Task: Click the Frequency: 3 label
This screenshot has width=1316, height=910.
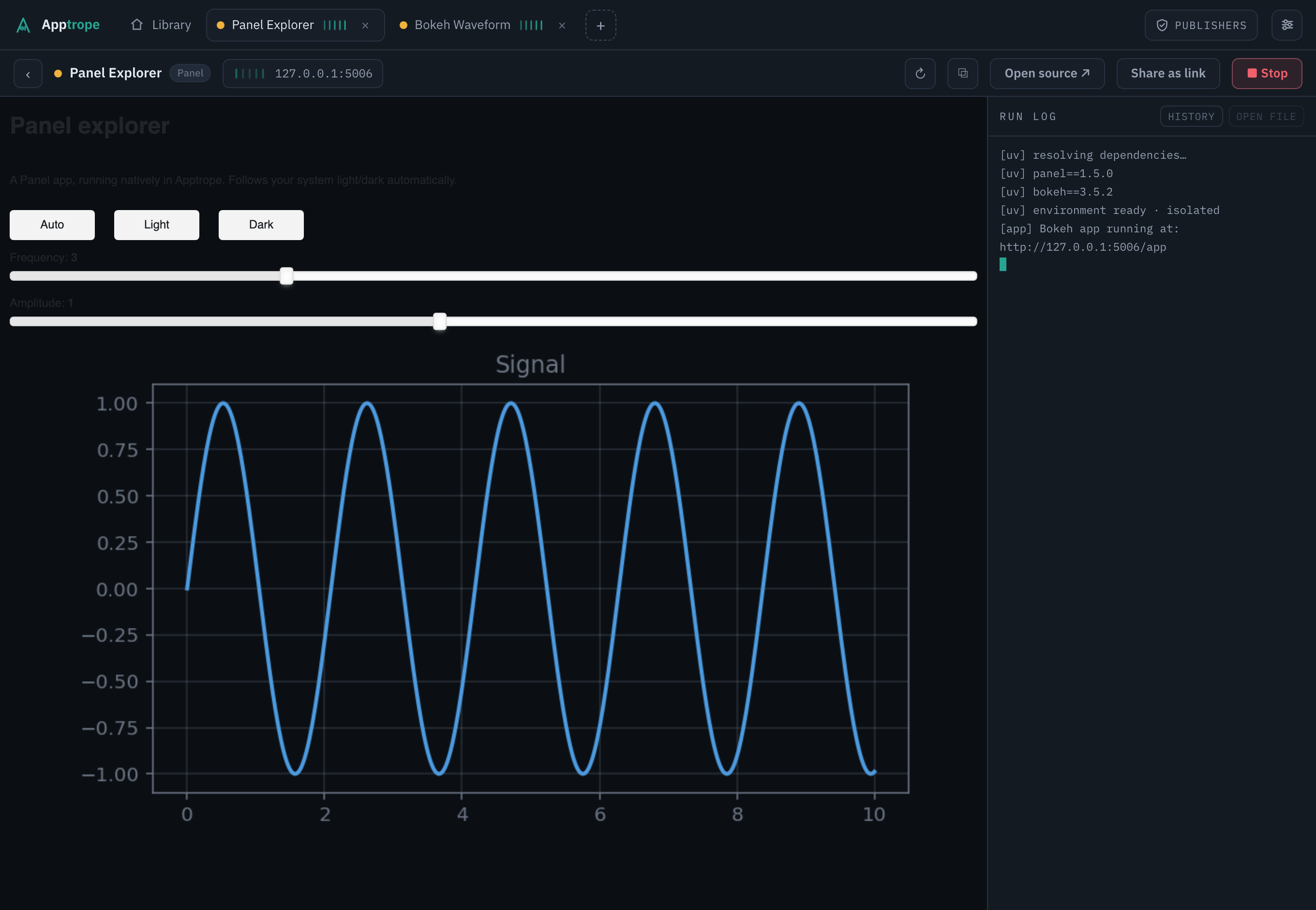Action: [44, 257]
